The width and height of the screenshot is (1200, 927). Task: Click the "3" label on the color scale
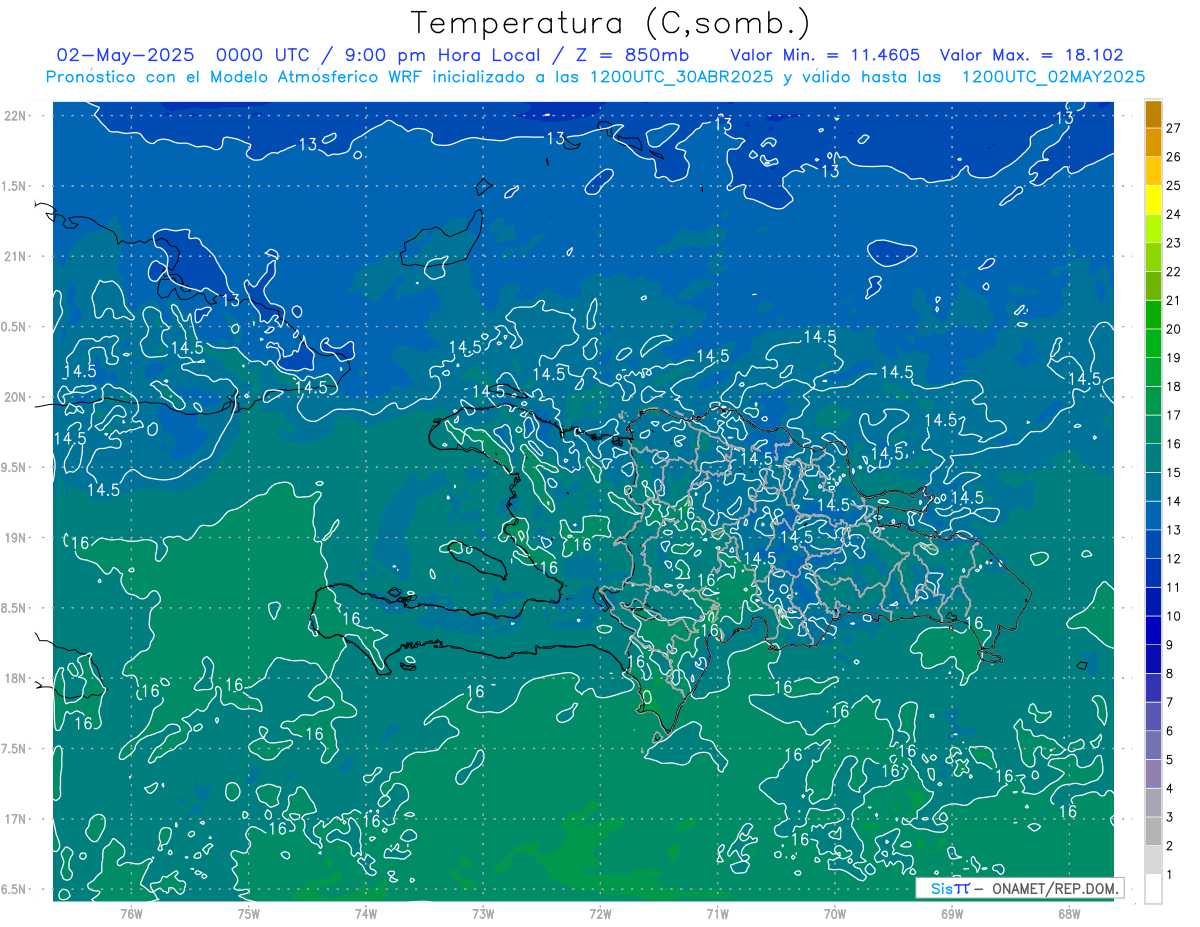[1170, 817]
